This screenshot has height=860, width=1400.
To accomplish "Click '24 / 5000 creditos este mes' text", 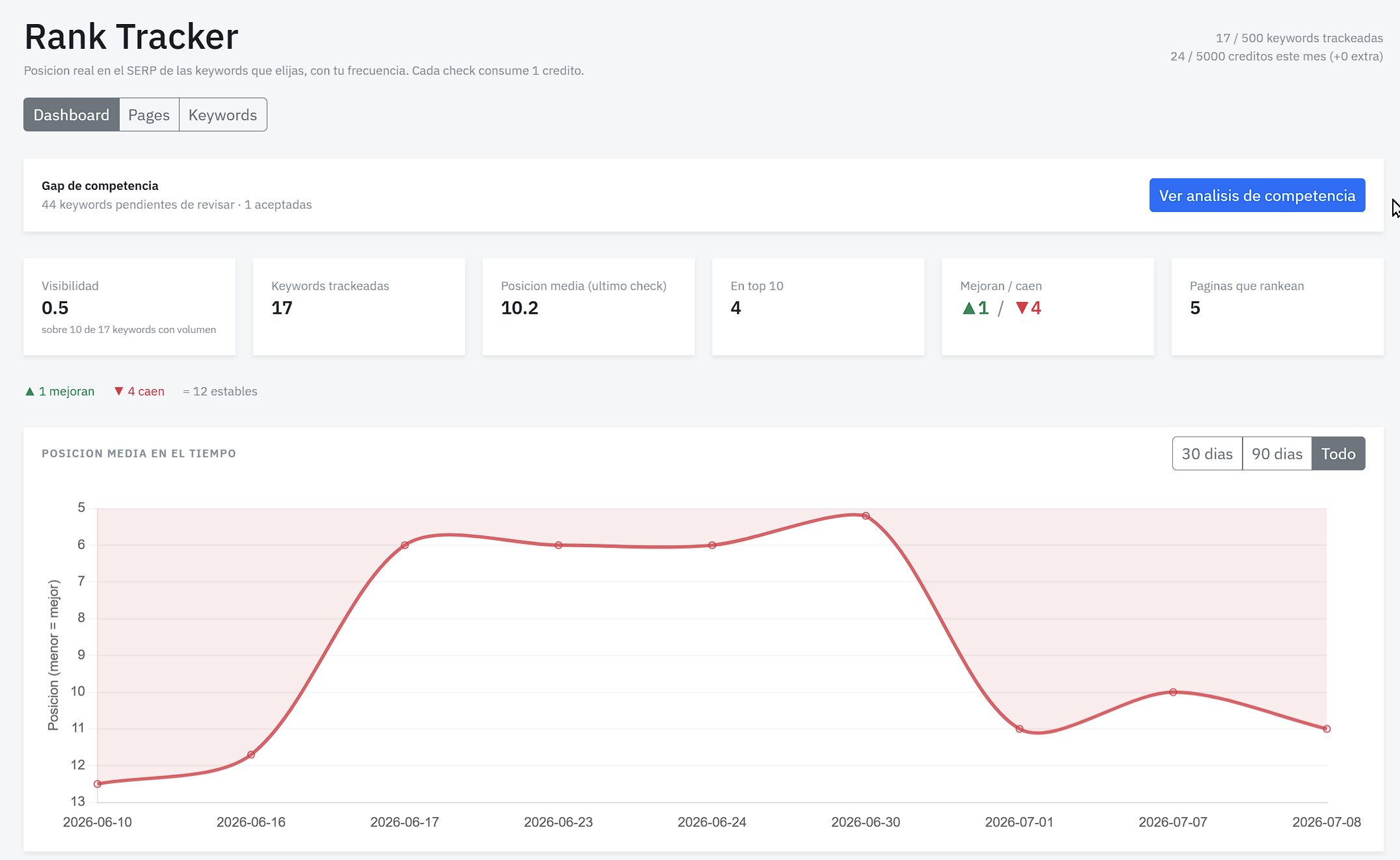I will [1248, 57].
